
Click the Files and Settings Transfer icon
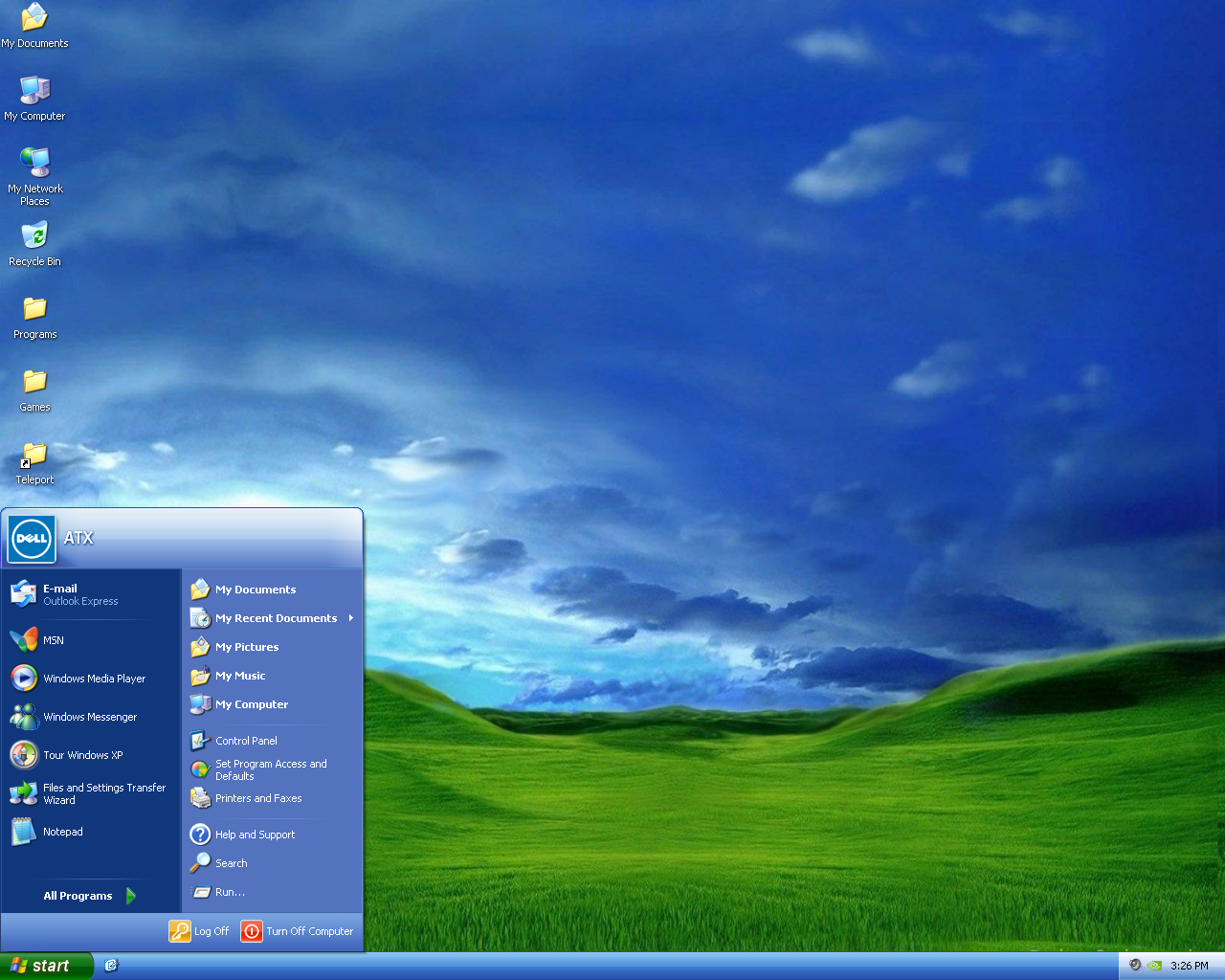pos(24,793)
